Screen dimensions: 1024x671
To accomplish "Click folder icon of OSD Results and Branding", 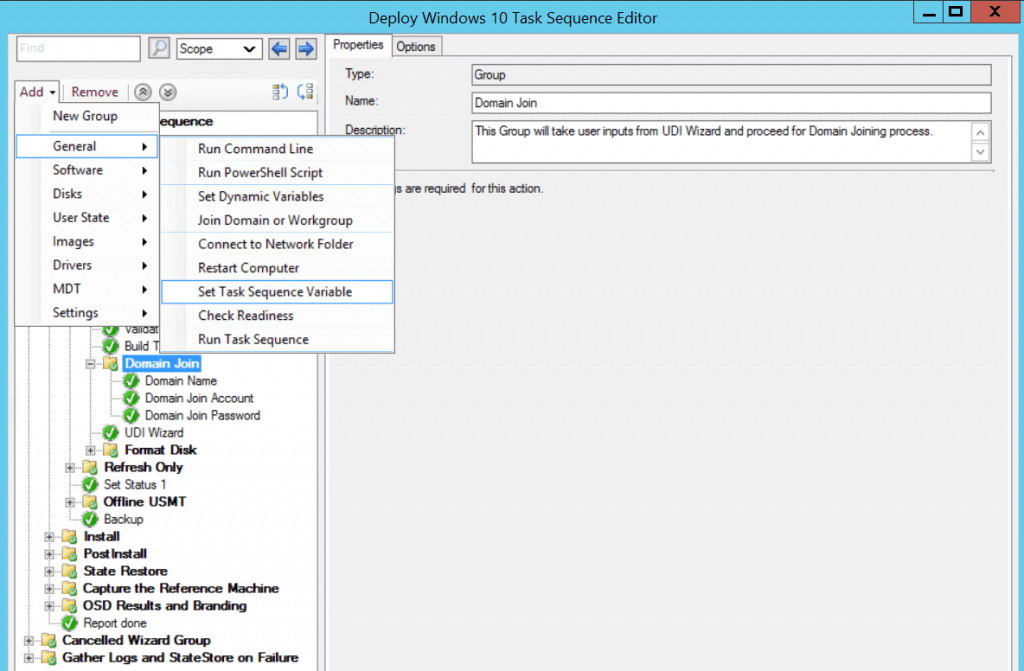I will 69,606.
